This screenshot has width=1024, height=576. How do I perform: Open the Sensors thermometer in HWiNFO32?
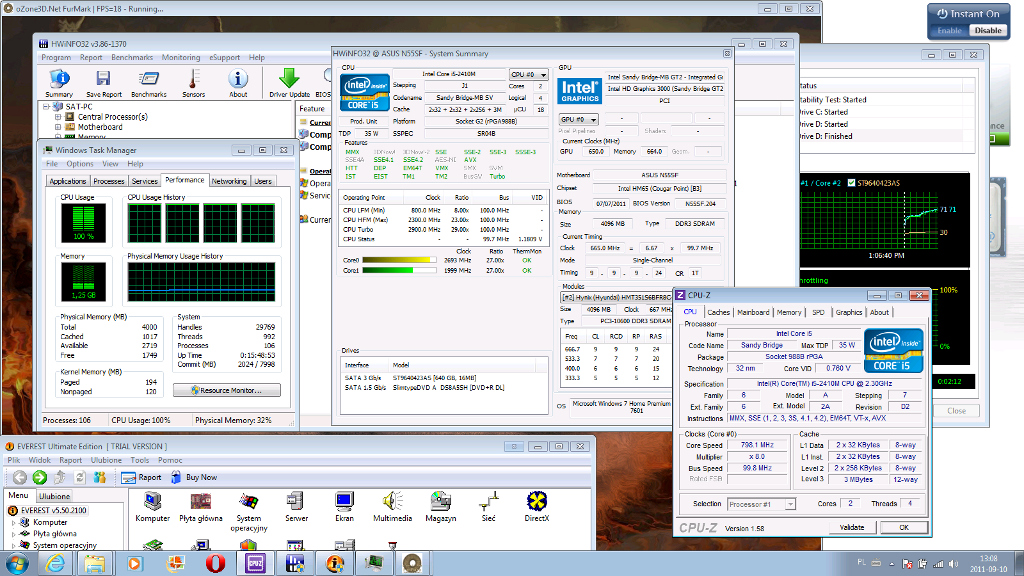pyautogui.click(x=193, y=84)
